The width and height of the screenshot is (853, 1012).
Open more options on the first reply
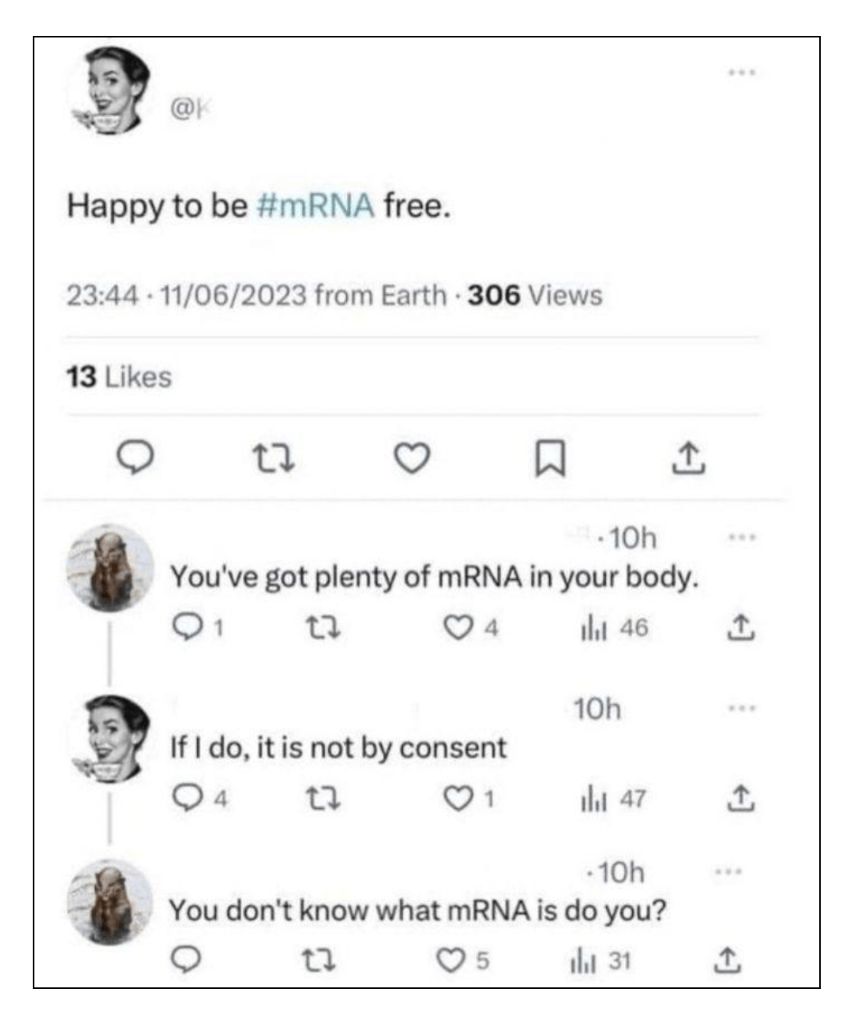coord(740,536)
